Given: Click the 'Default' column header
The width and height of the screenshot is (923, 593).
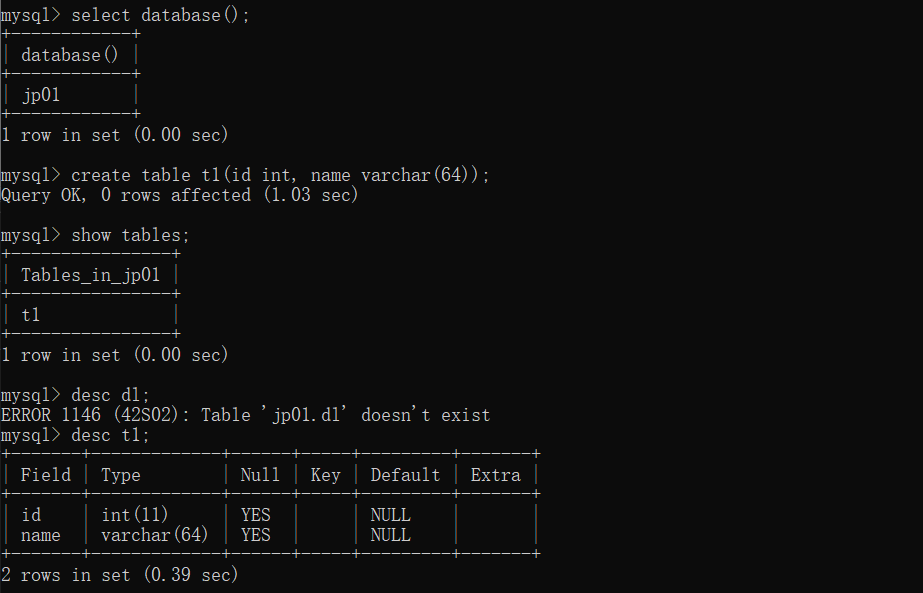Looking at the screenshot, I should [x=405, y=475].
